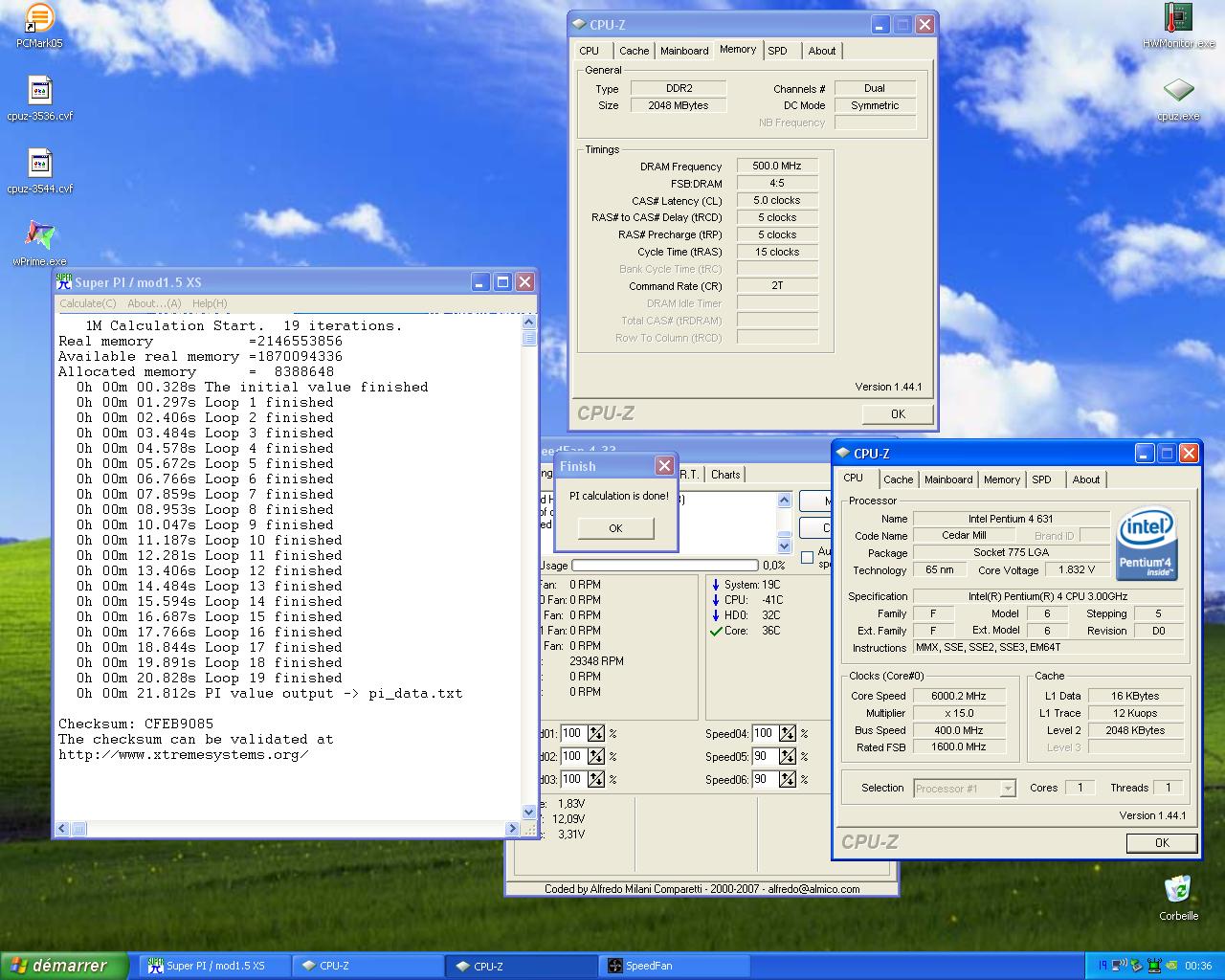Image resolution: width=1225 pixels, height=980 pixels.
Task: Click the 29348 RPM fan reading
Action: tap(596, 661)
